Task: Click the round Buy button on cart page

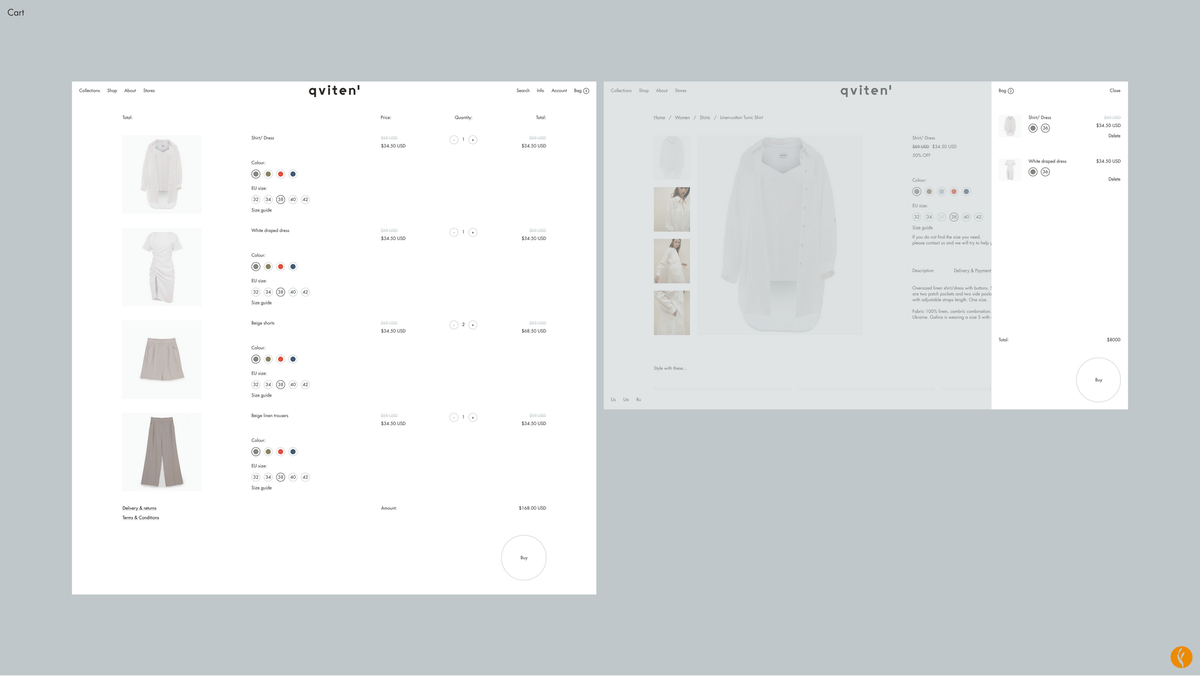Action: pos(524,558)
